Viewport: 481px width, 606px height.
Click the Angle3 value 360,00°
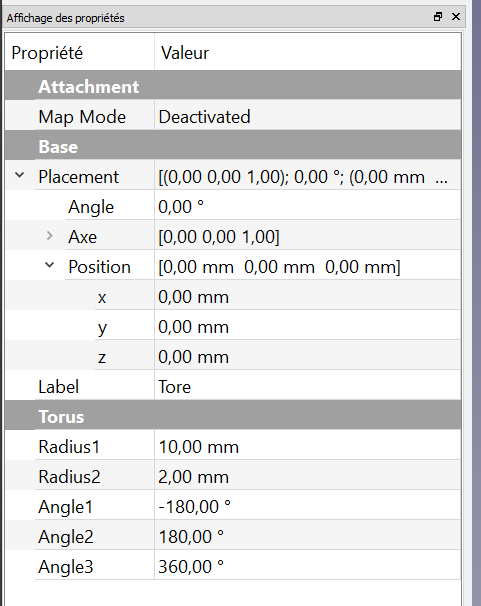pos(308,567)
